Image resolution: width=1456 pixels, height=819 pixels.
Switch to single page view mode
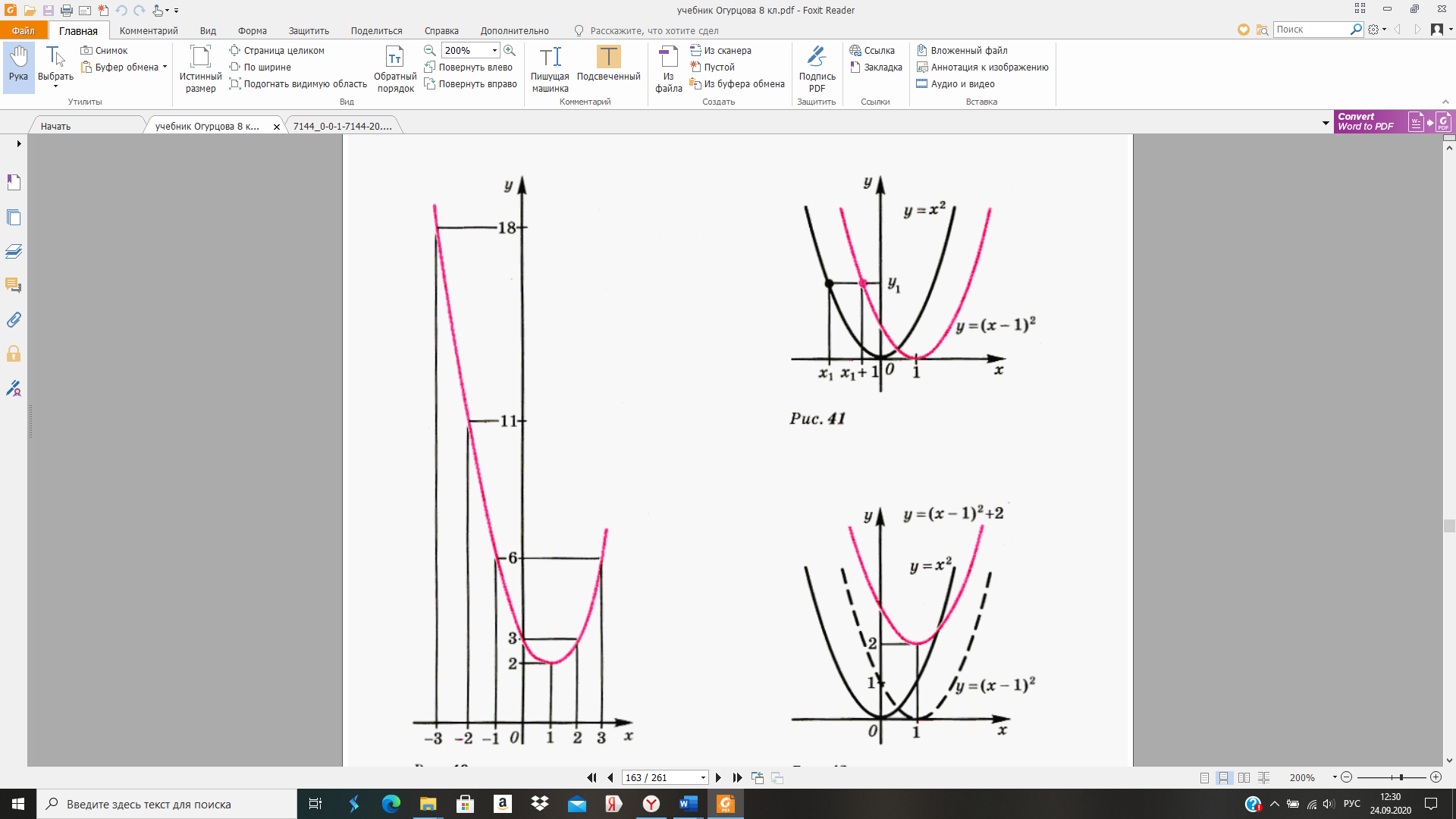(x=1204, y=777)
